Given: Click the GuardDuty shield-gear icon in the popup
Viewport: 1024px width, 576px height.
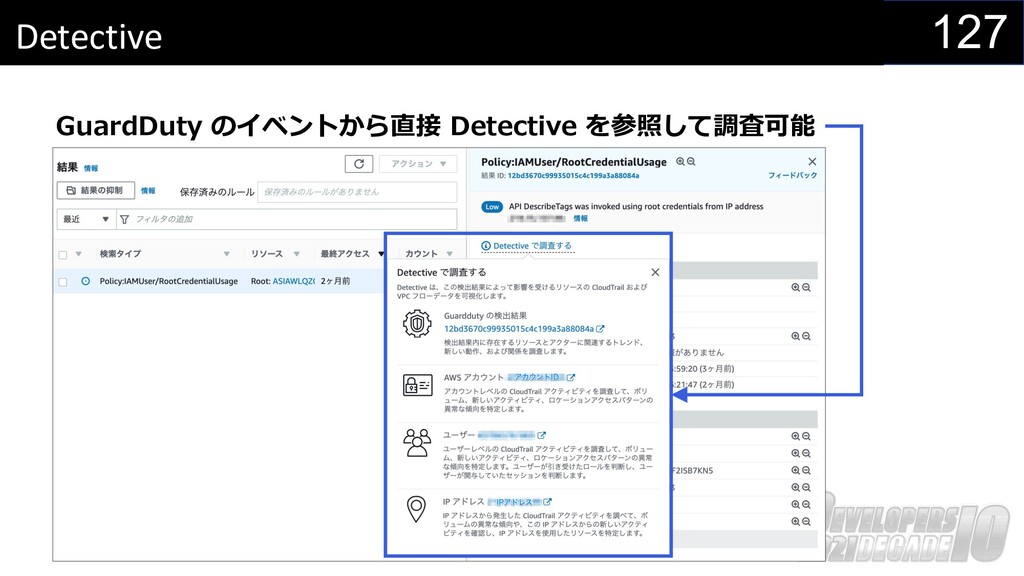Looking at the screenshot, I should (417, 323).
